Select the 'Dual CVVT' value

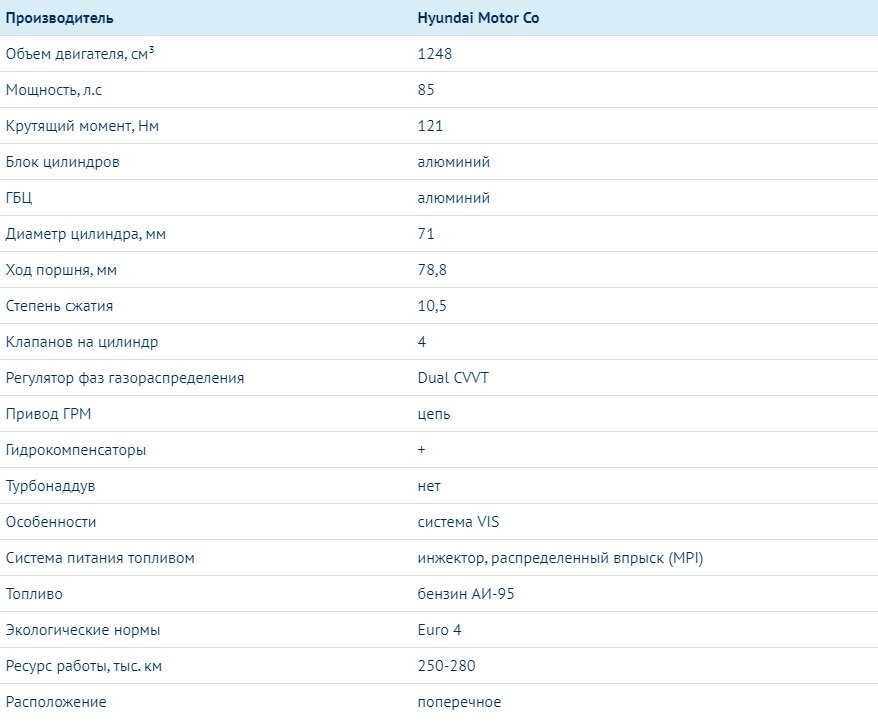point(453,378)
